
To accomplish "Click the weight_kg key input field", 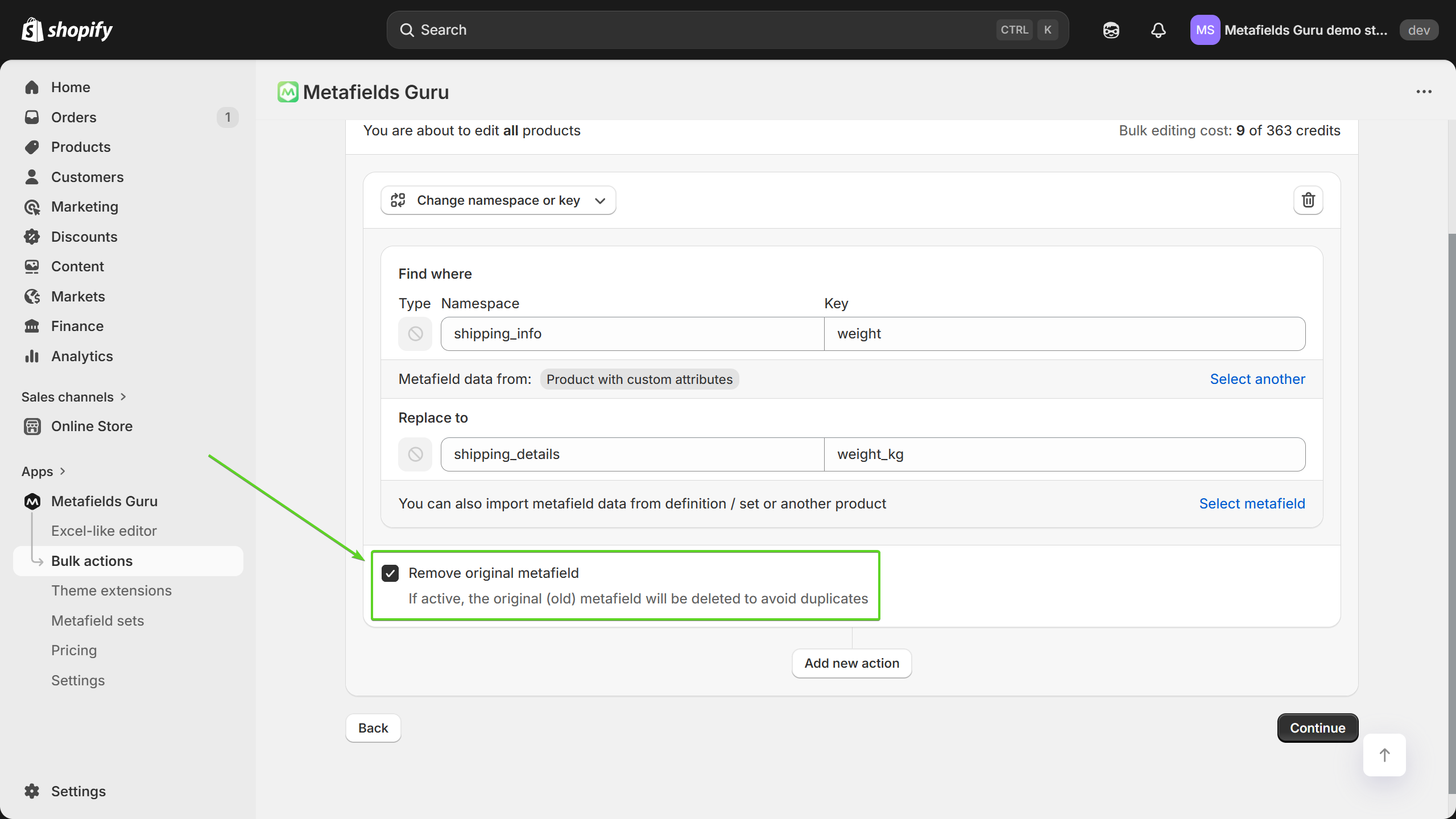I will point(1064,454).
